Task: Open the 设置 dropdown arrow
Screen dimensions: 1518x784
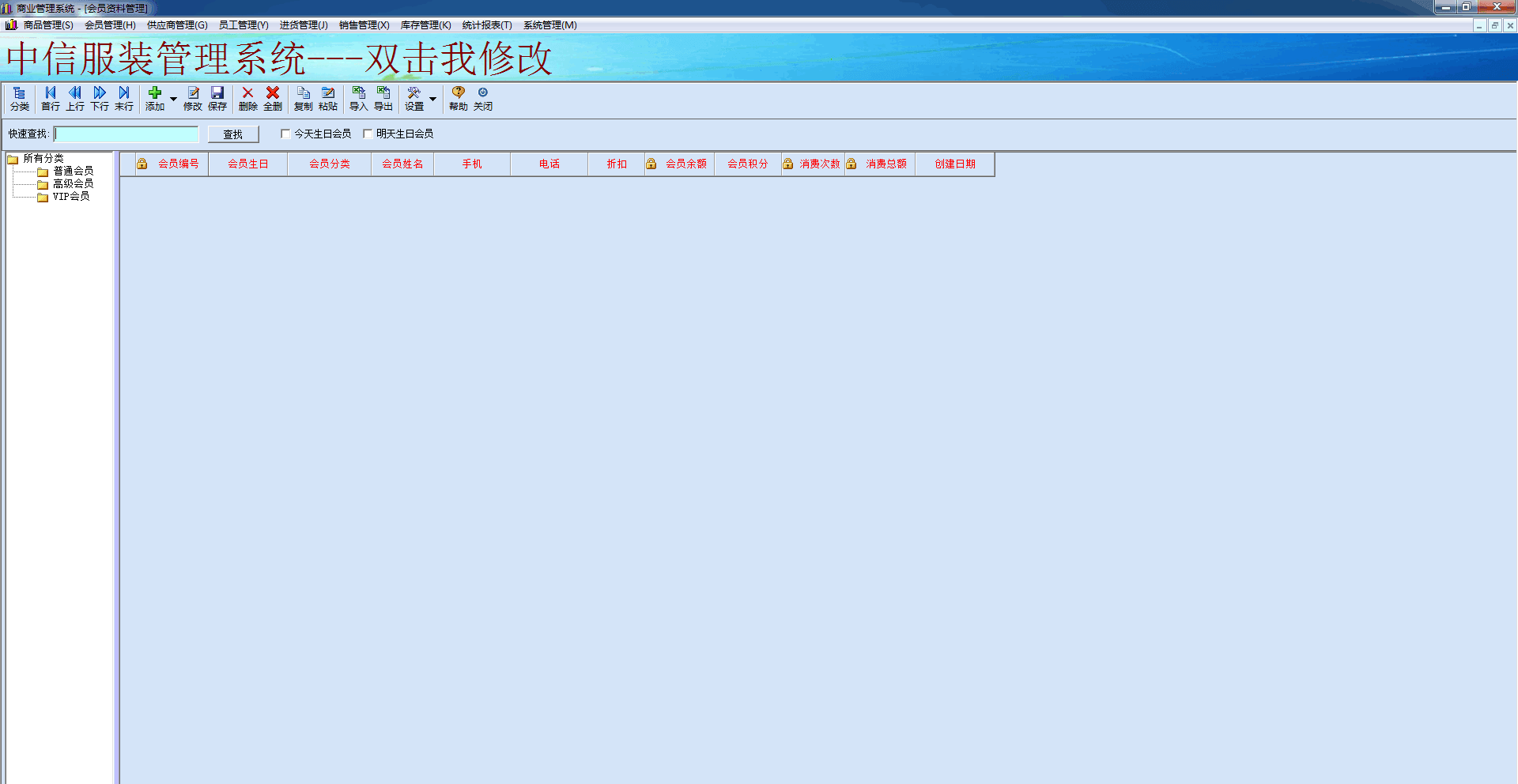Action: 432,100
